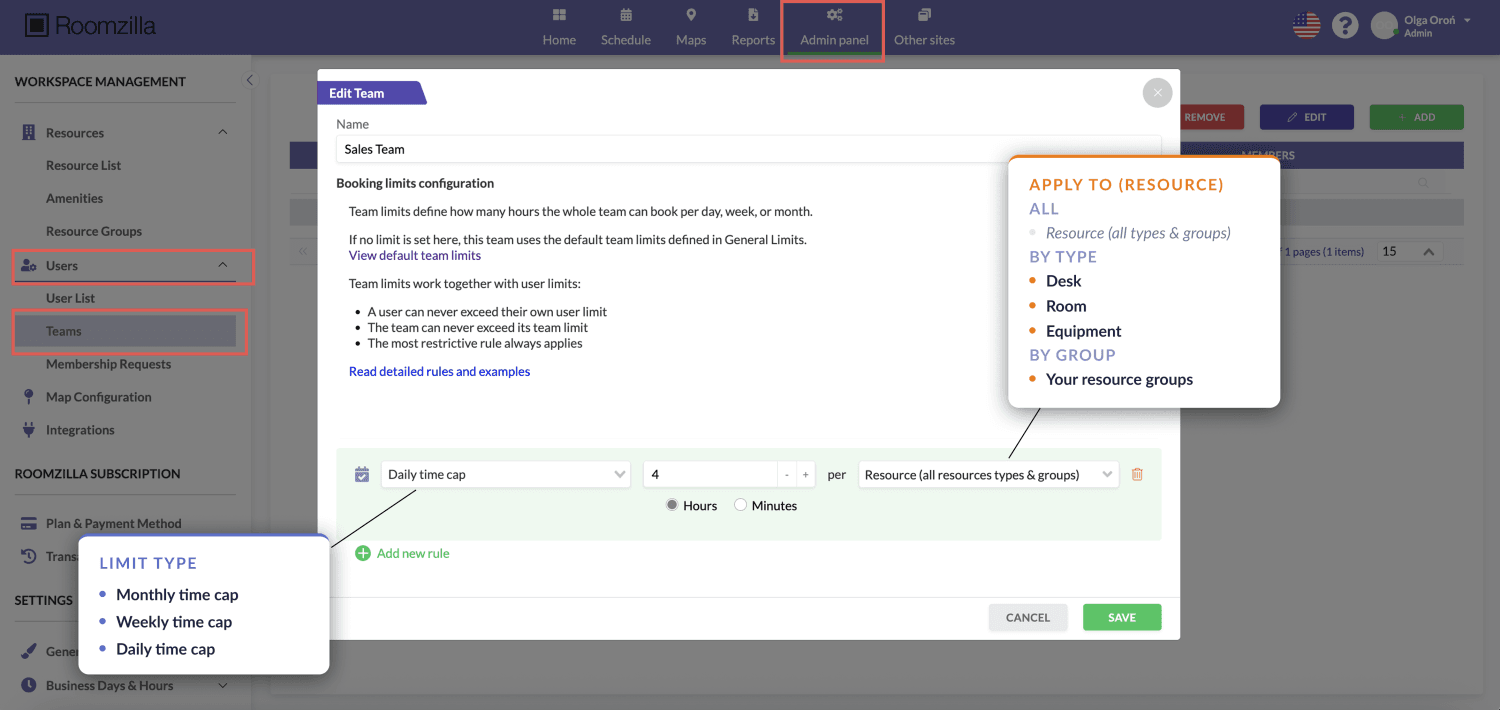Image resolution: width=1500 pixels, height=710 pixels.
Task: Click the calendar icon beside Daily time cap
Action: [362, 475]
